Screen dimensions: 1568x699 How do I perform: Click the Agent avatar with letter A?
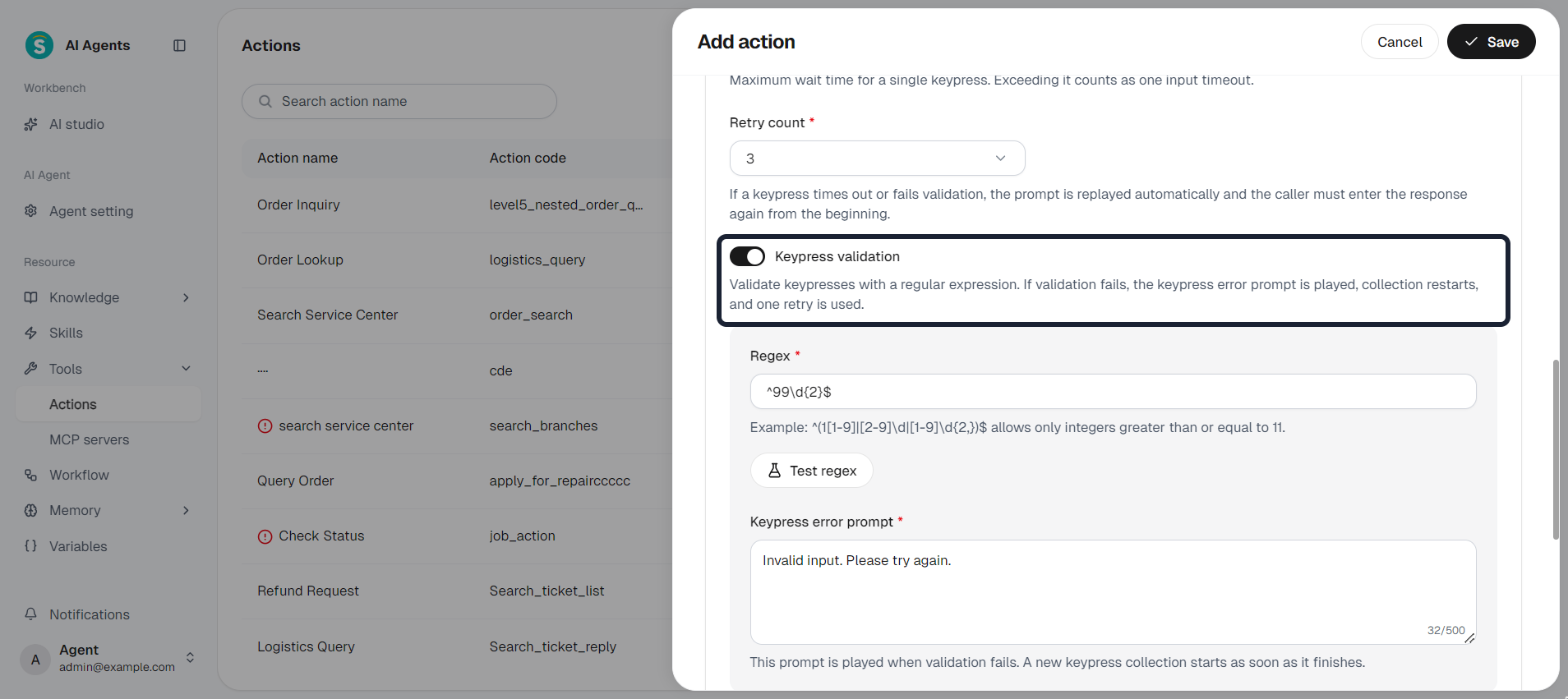point(35,658)
